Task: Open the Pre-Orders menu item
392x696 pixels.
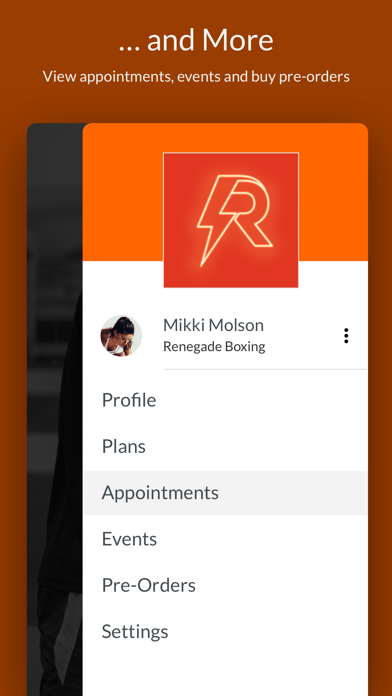Action: coord(226,585)
